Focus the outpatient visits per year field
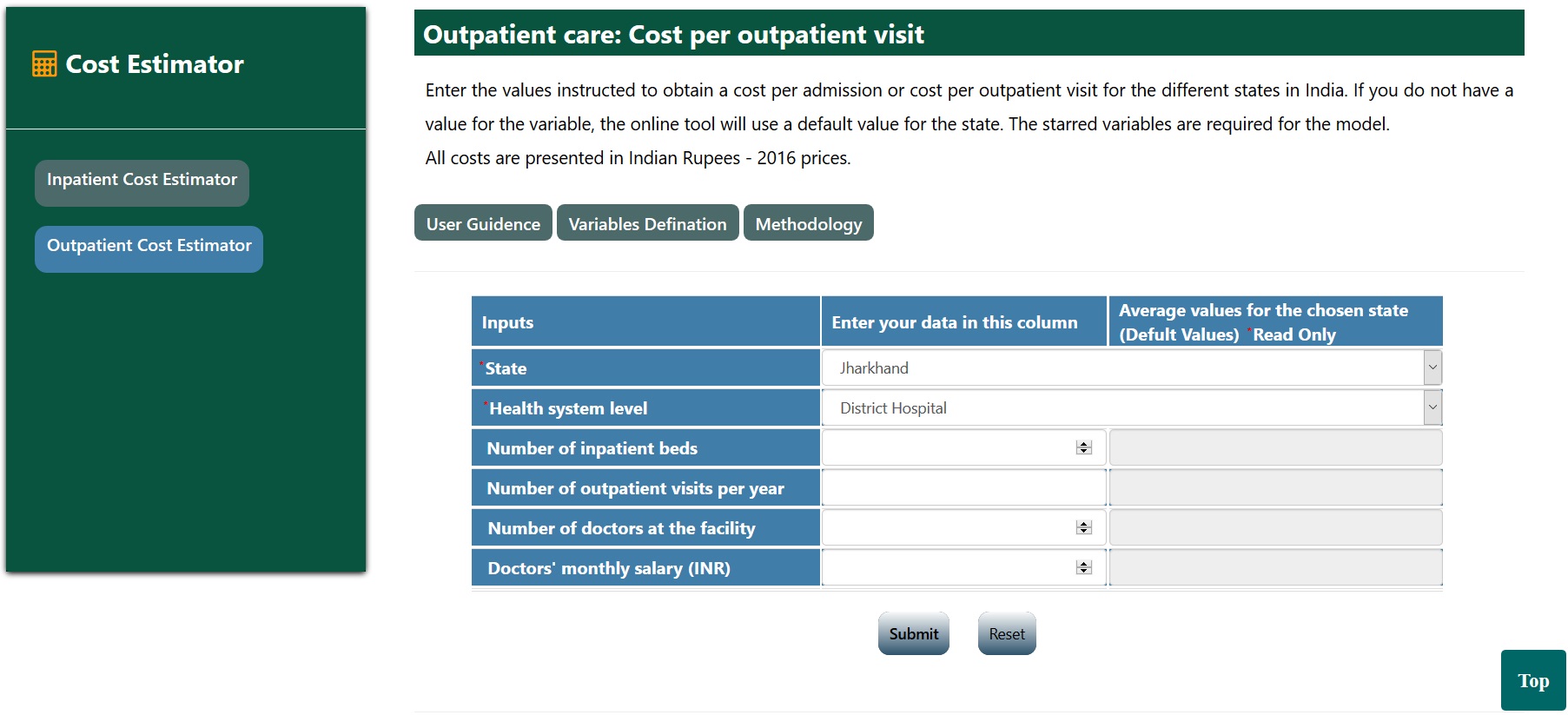This screenshot has width=1568, height=715. 963,487
